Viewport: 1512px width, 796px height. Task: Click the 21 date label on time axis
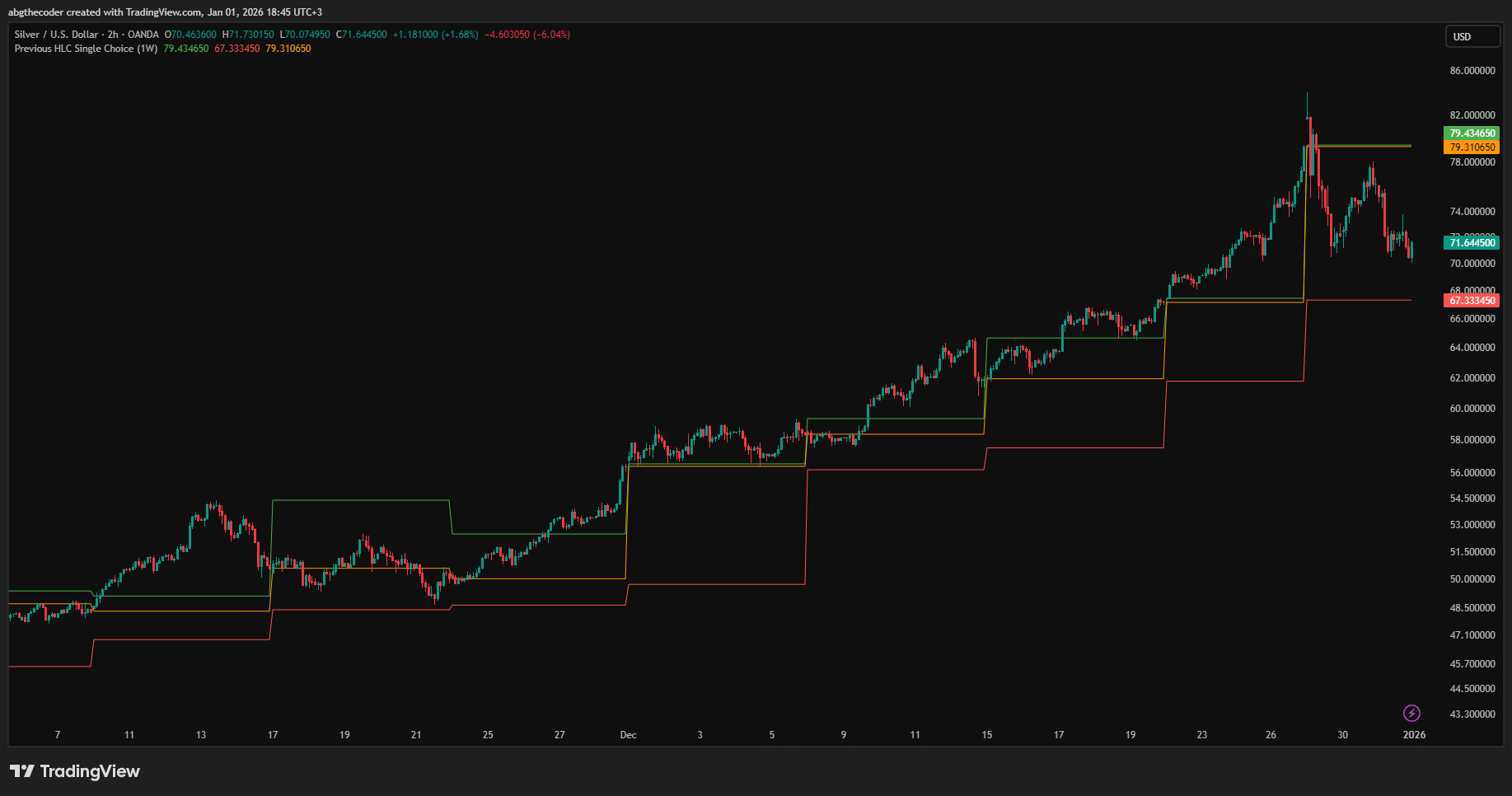[x=416, y=735]
